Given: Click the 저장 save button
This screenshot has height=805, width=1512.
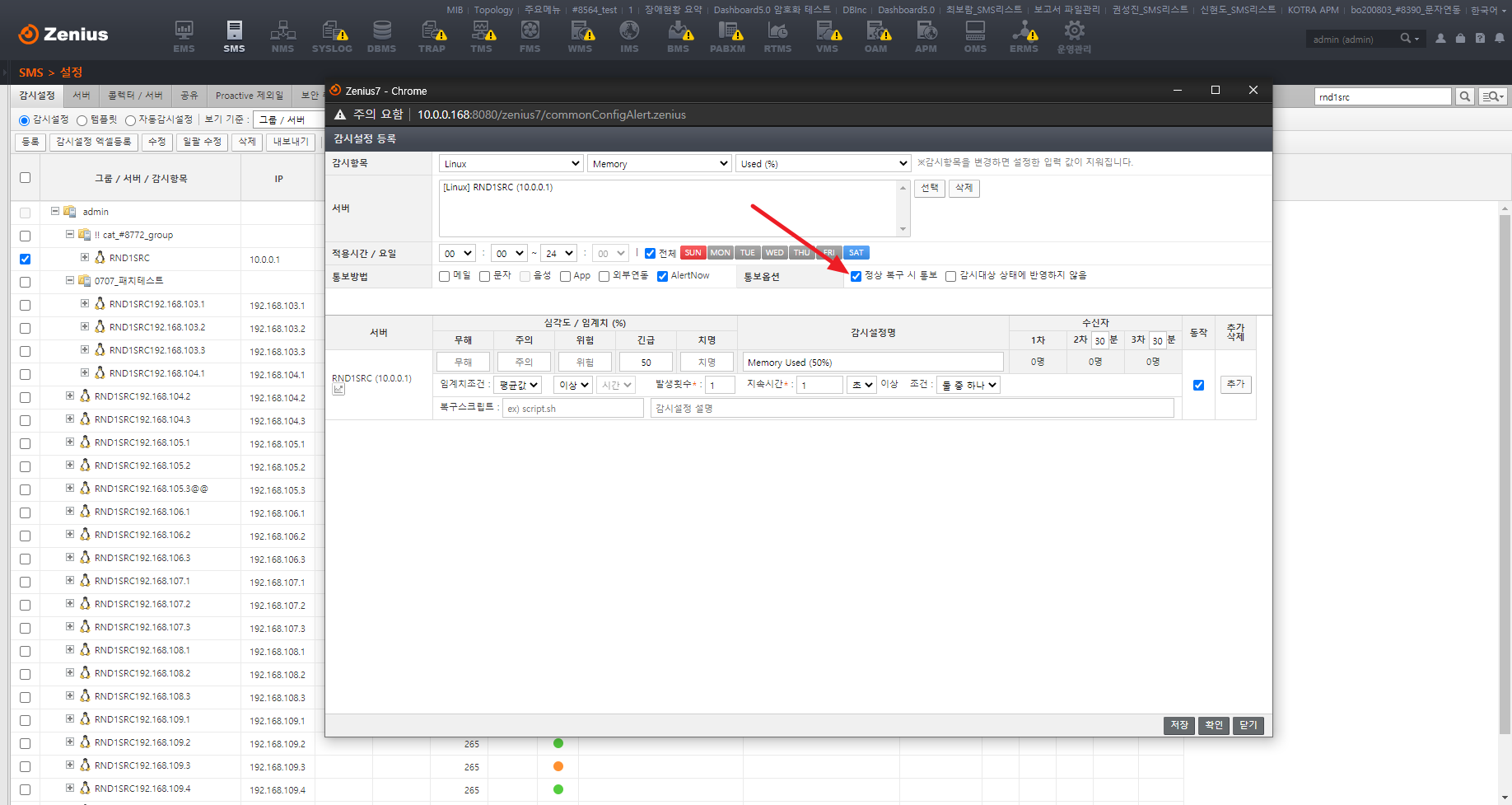Looking at the screenshot, I should tap(1179, 725).
